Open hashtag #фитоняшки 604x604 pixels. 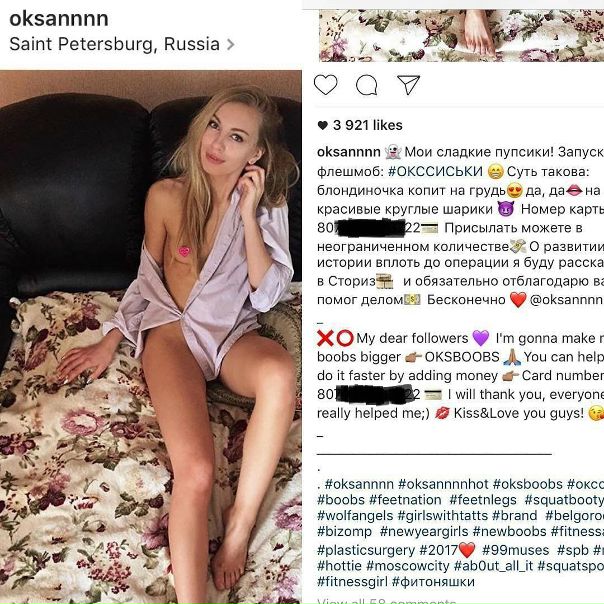433,582
